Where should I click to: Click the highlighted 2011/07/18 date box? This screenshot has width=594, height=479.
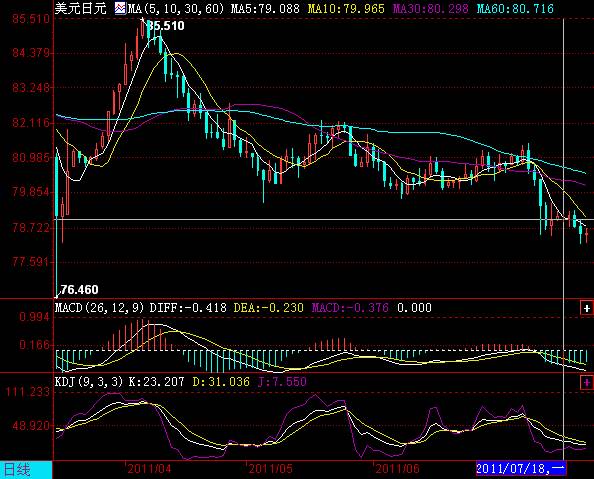[x=521, y=468]
